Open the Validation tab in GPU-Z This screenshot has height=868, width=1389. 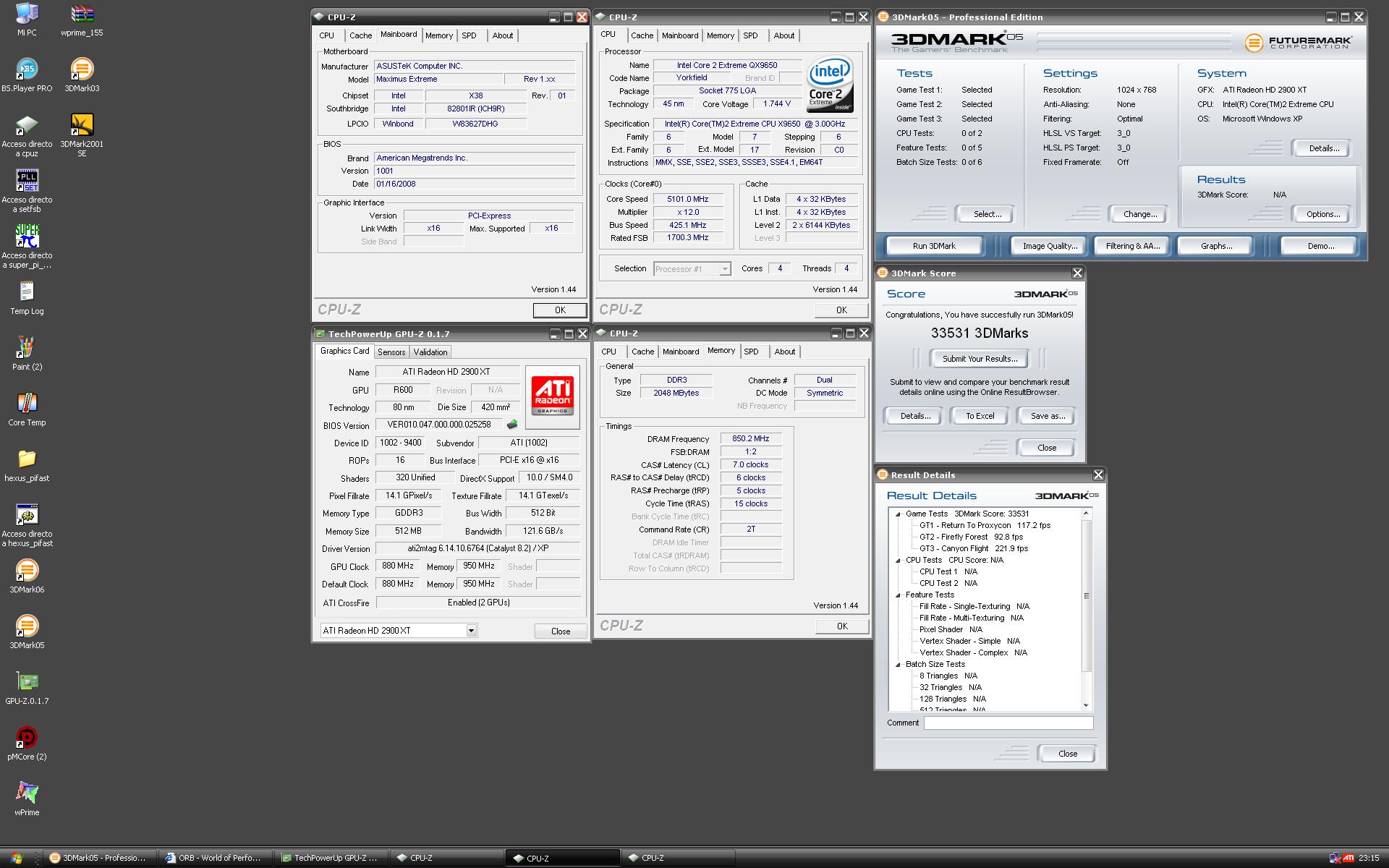[430, 352]
